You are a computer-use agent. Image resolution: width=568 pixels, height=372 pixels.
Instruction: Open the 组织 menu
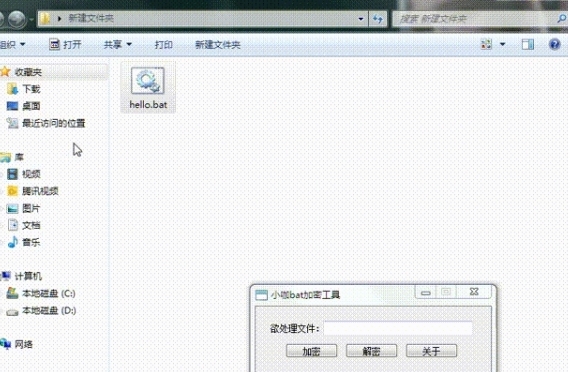click(12, 45)
